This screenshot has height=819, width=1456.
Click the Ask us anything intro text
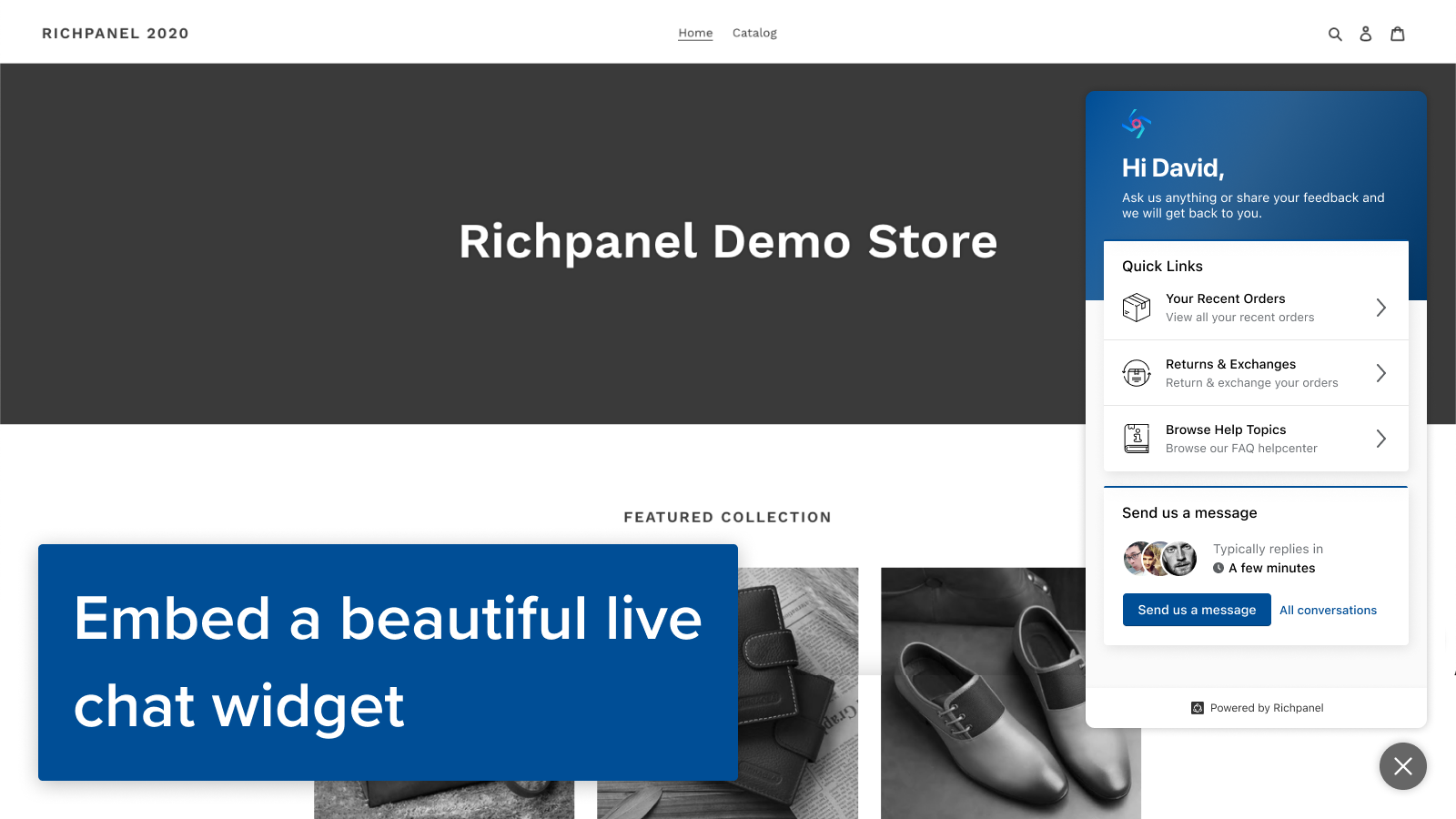pyautogui.click(x=1253, y=206)
